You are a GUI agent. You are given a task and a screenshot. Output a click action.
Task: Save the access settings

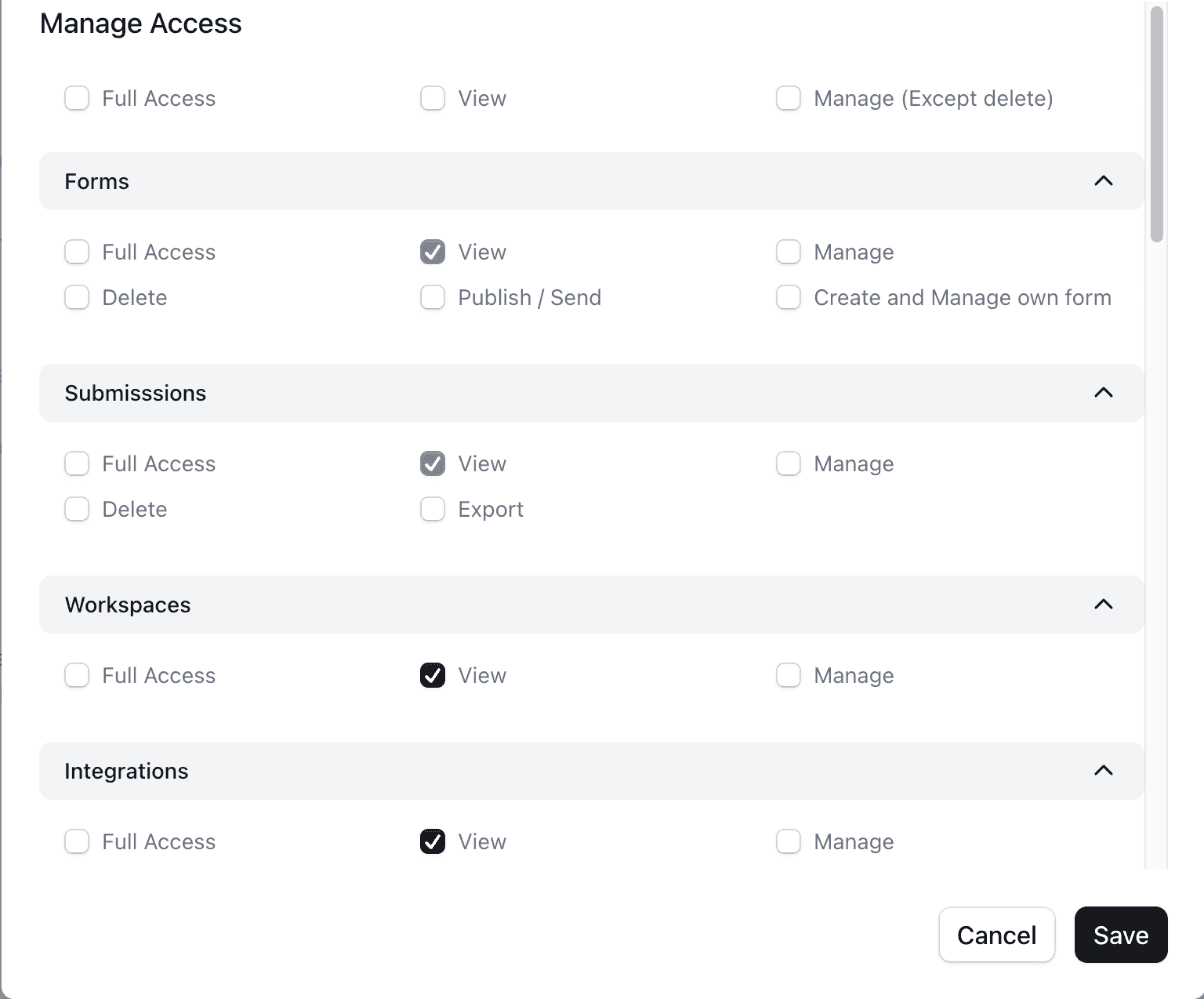coord(1121,935)
